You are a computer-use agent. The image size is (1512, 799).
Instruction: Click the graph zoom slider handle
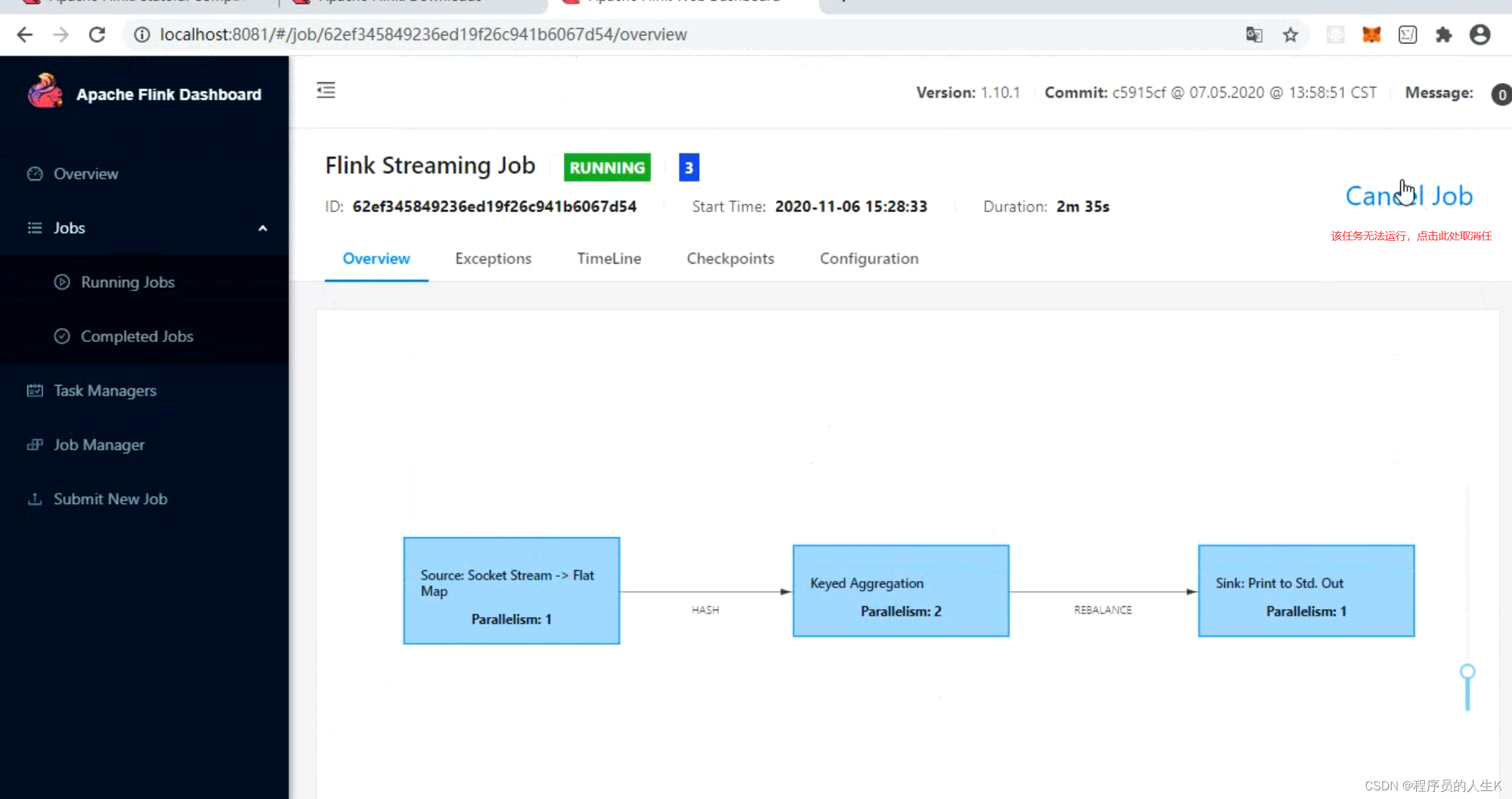point(1467,671)
